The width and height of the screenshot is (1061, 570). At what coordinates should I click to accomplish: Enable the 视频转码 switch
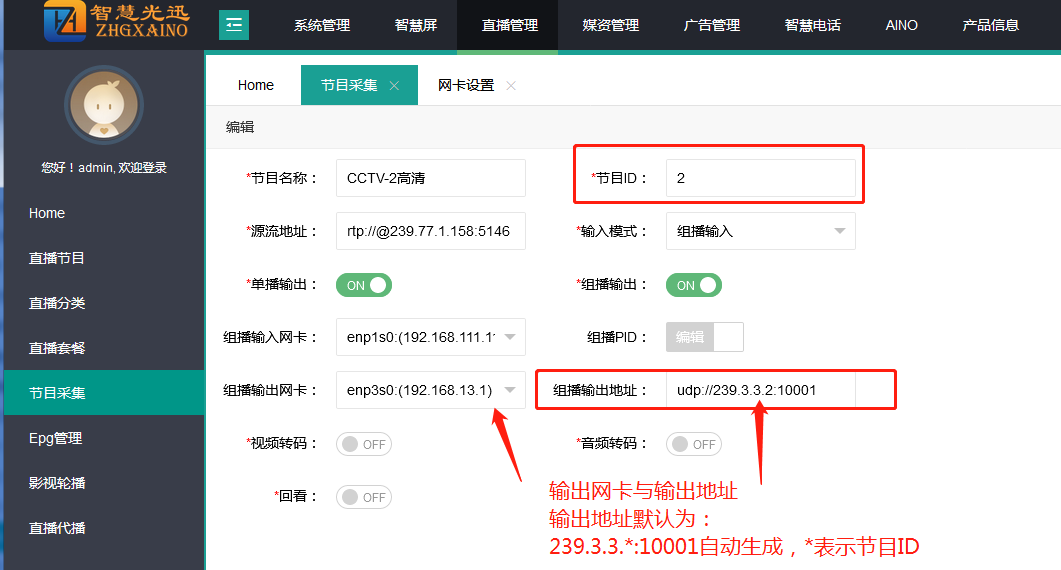pos(364,444)
